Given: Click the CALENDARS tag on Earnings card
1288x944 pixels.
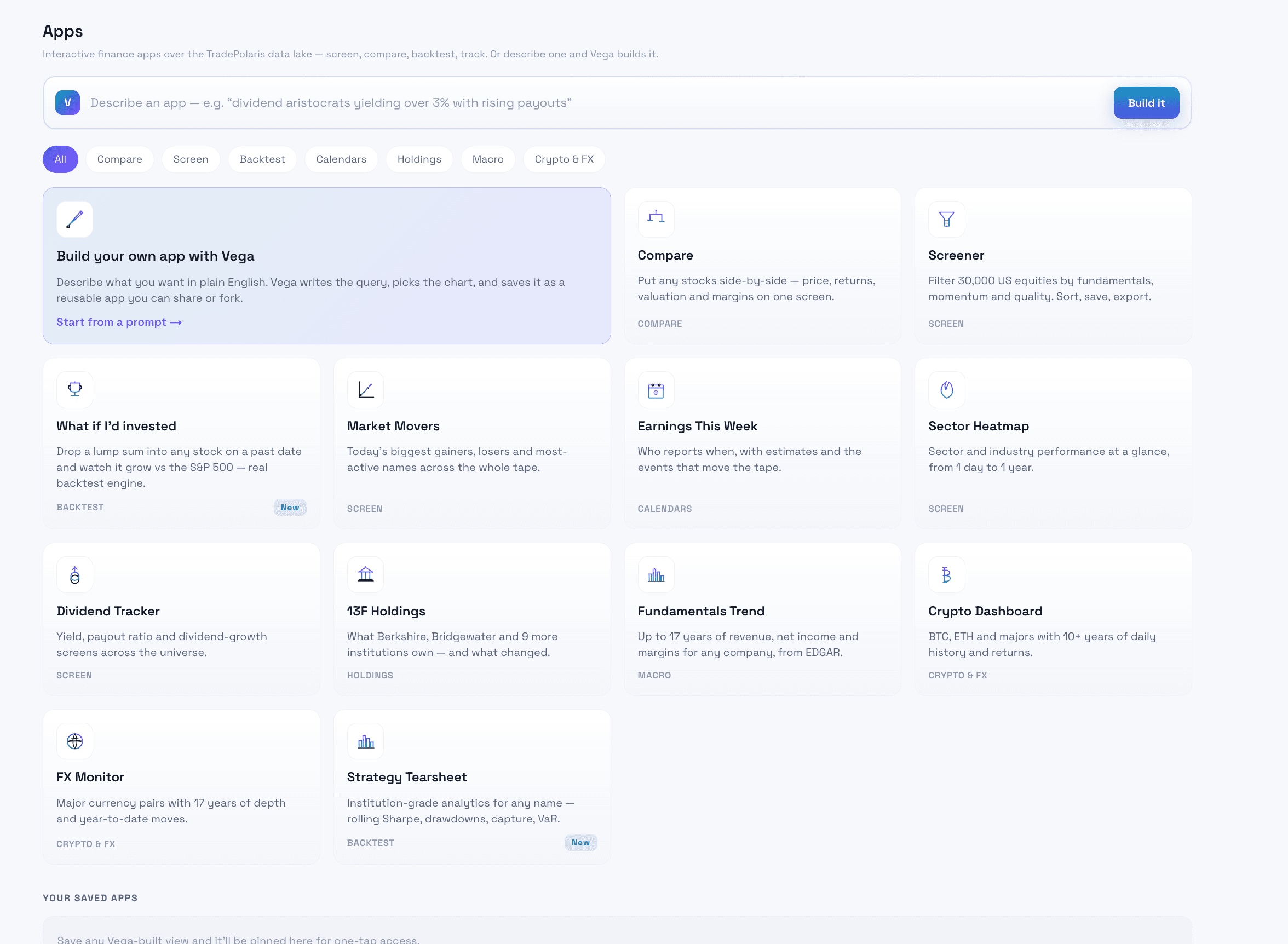Looking at the screenshot, I should [665, 509].
